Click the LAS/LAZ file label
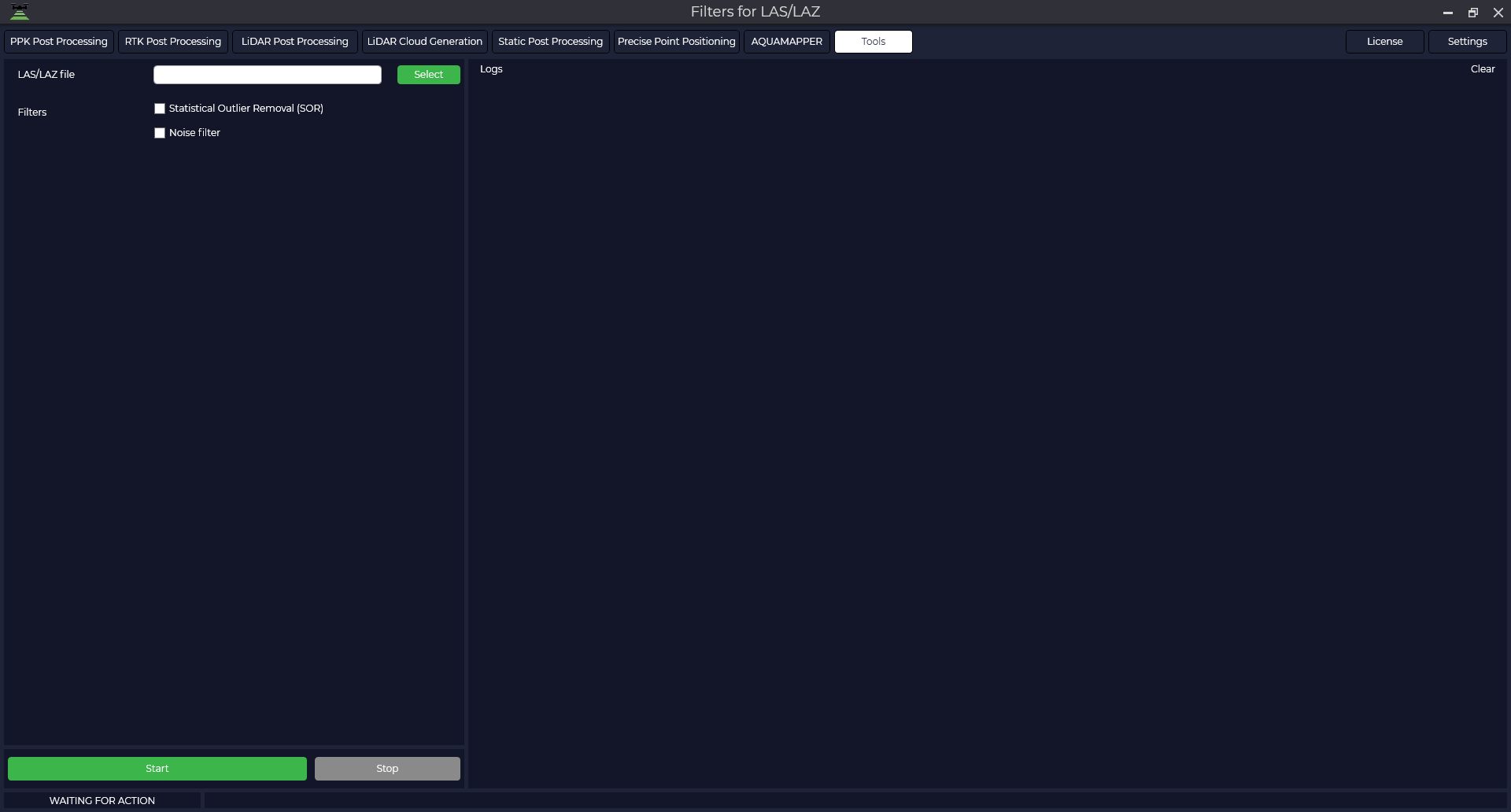Screen dimensions: 1511x812 46,75
